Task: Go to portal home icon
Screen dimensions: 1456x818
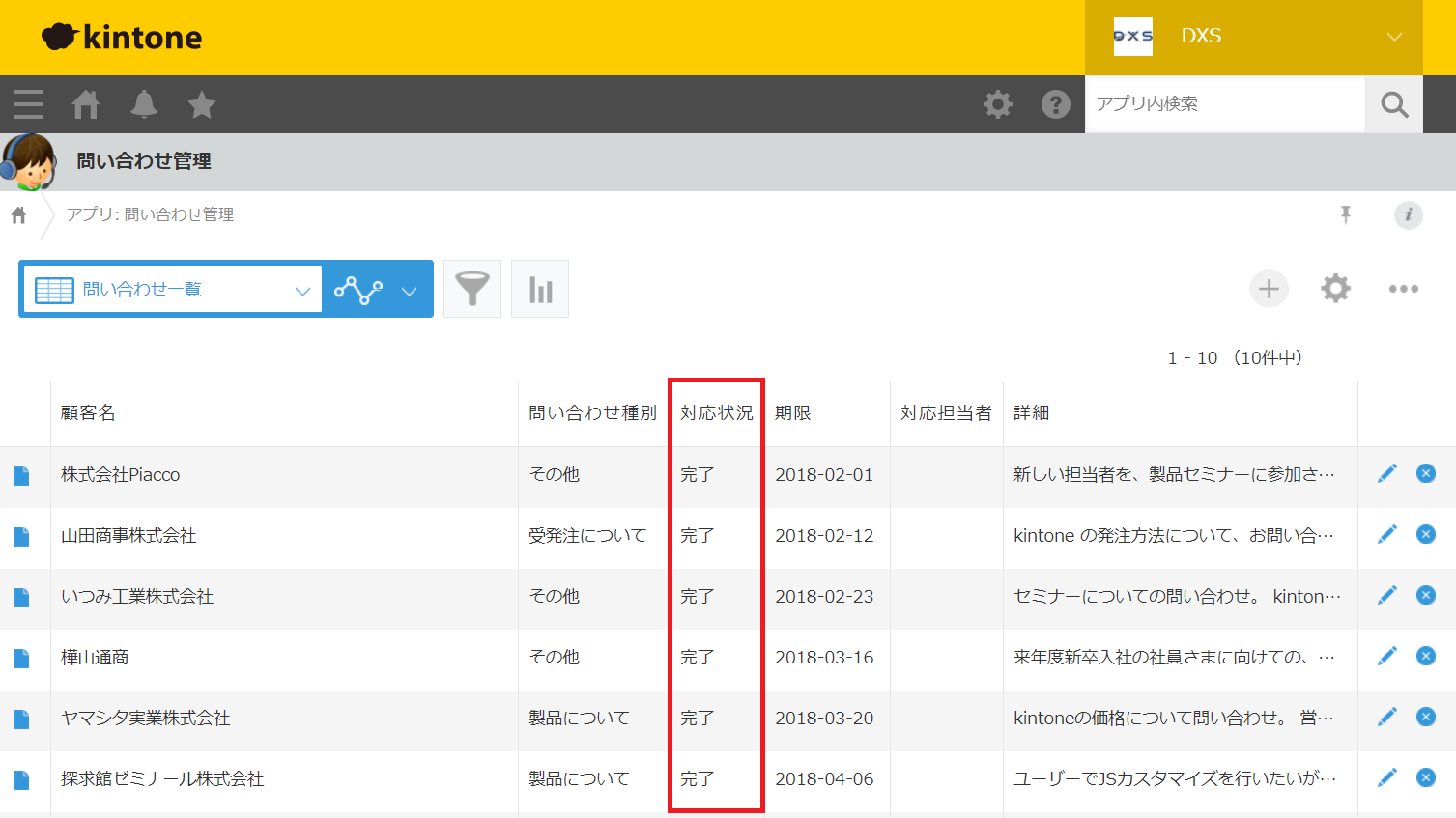Action: [86, 104]
